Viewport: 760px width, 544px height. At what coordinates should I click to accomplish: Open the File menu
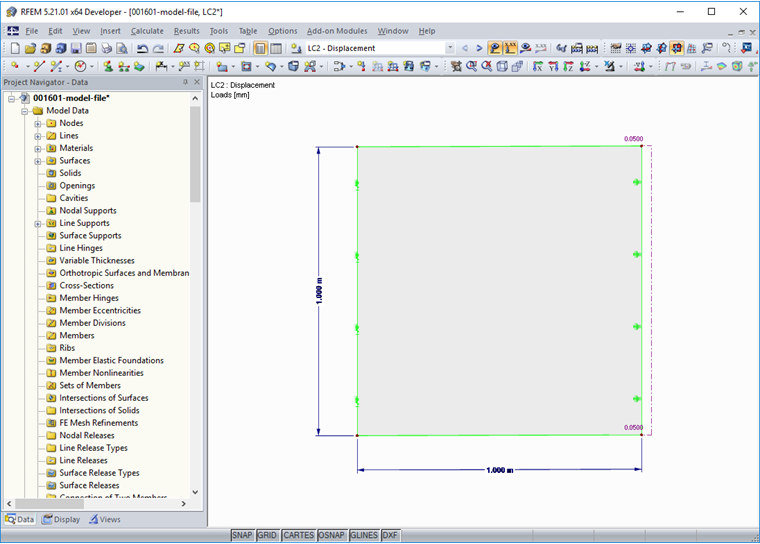pyautogui.click(x=32, y=31)
